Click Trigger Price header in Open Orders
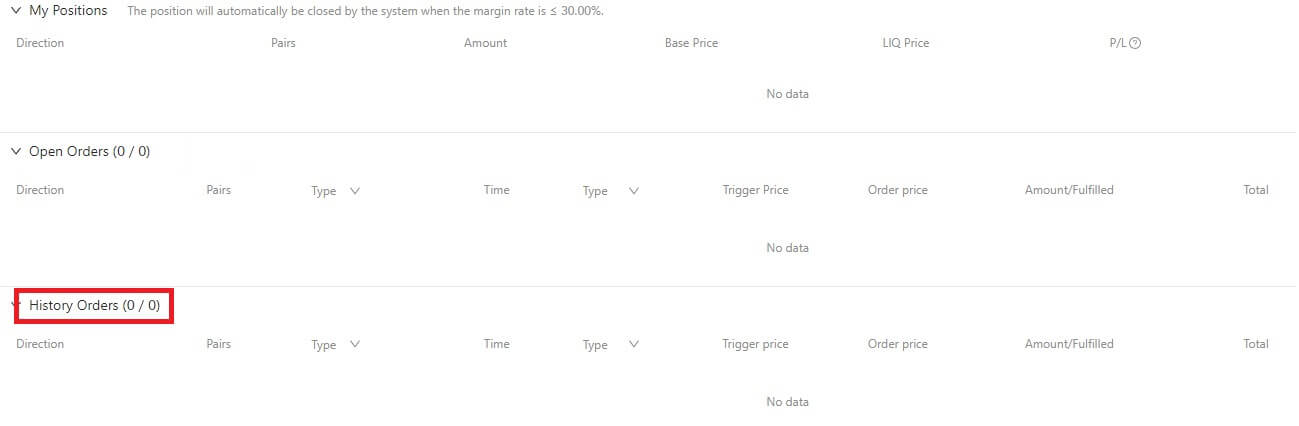 (x=755, y=190)
